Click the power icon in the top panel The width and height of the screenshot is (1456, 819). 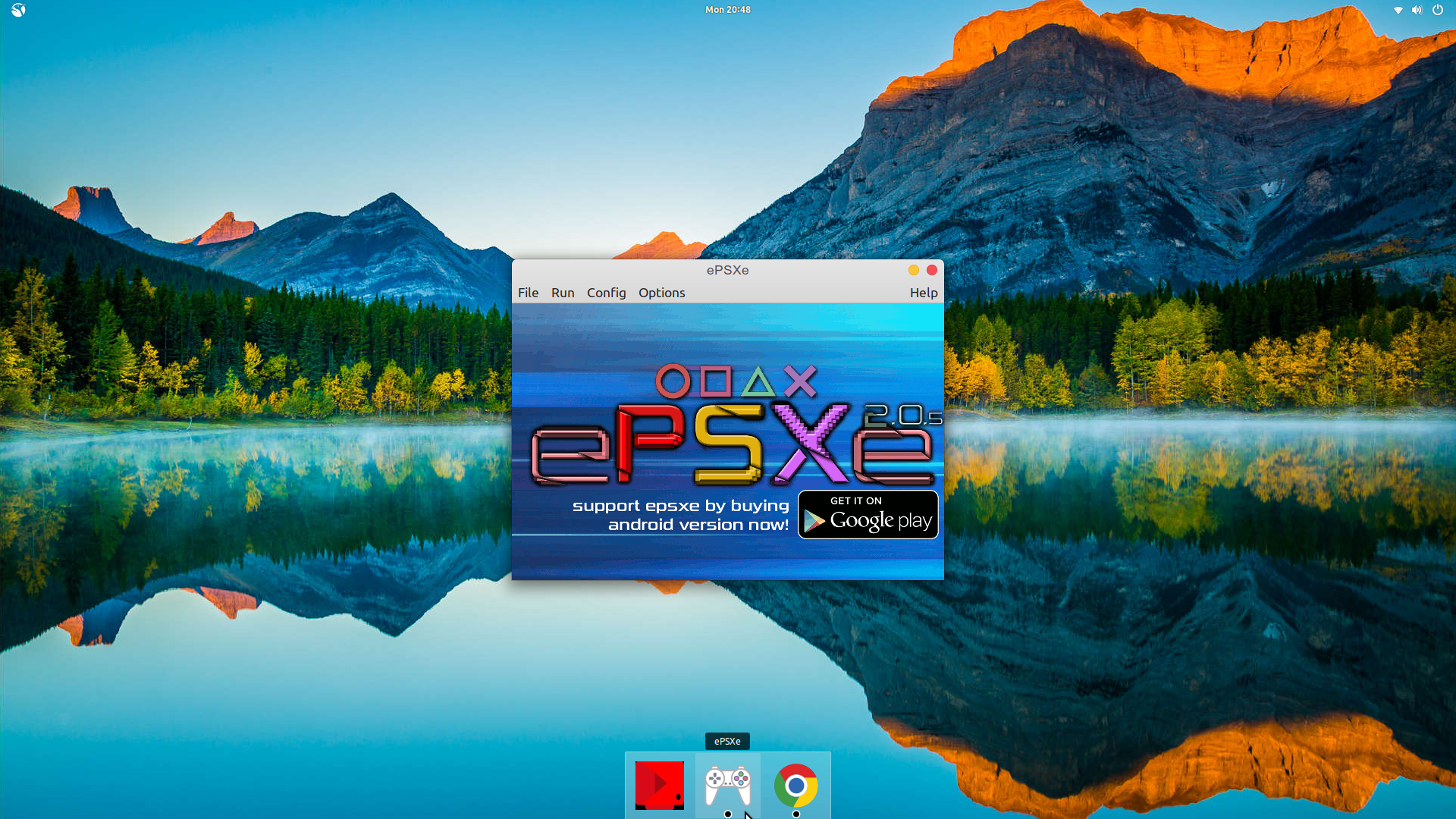point(1437,10)
